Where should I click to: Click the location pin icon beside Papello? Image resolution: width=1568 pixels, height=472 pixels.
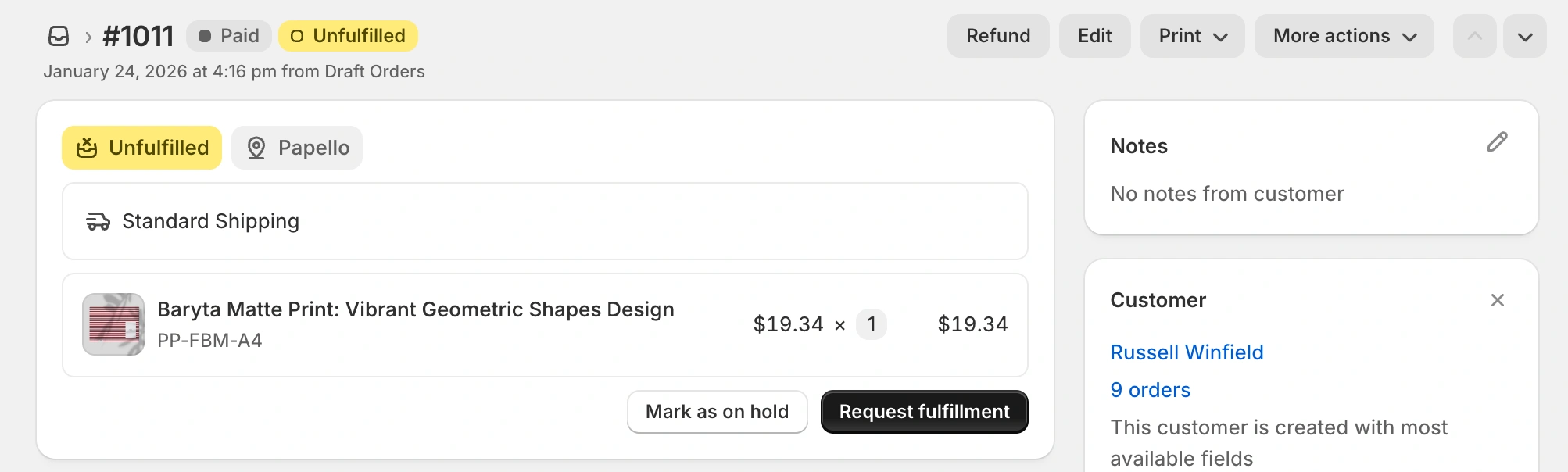coord(257,147)
